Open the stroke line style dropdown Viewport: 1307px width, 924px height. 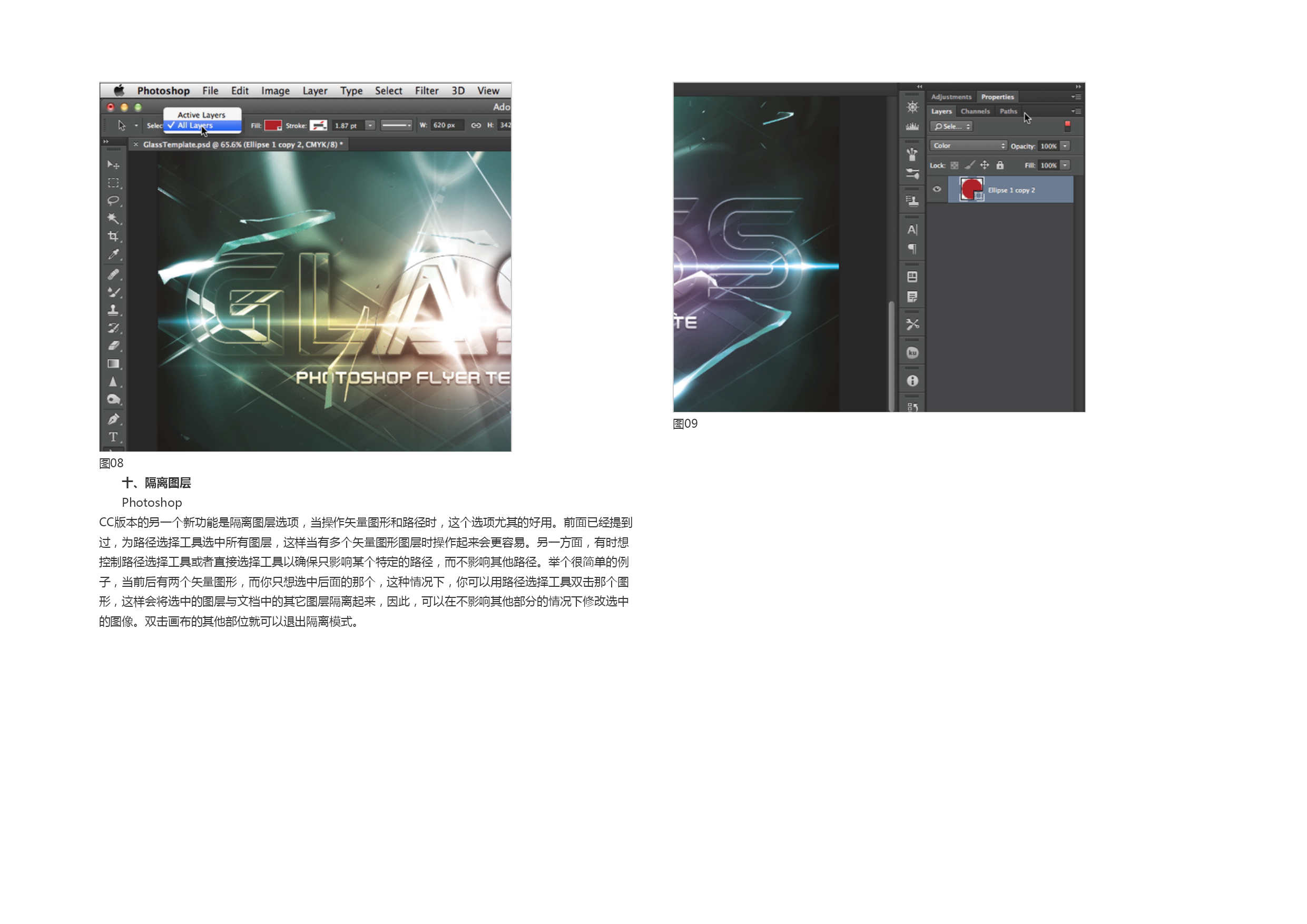[x=396, y=125]
